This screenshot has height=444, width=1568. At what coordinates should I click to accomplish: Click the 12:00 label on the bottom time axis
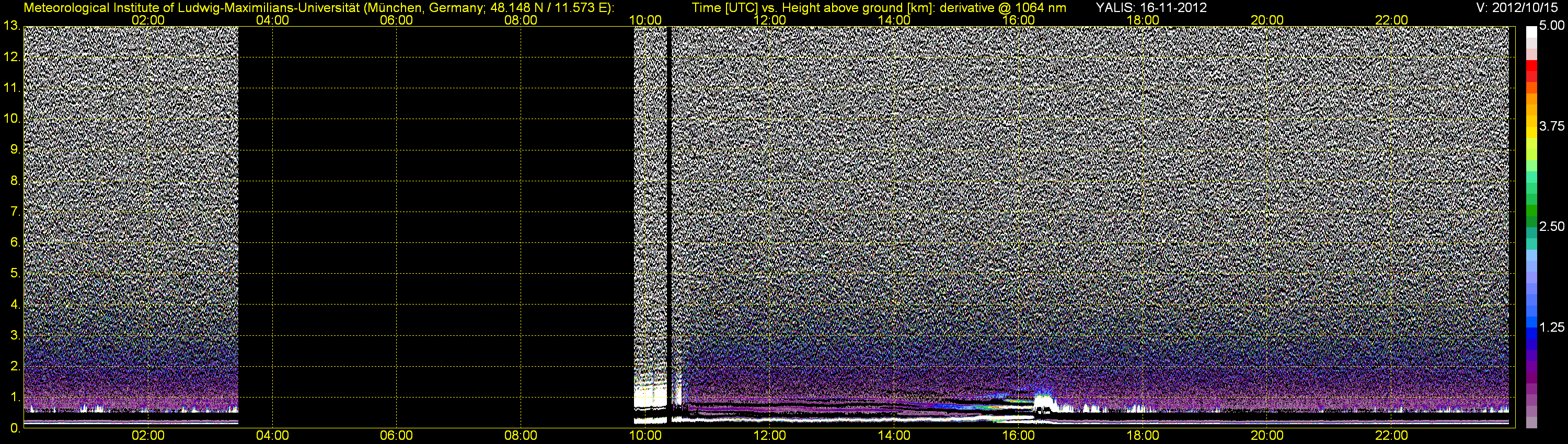(769, 436)
